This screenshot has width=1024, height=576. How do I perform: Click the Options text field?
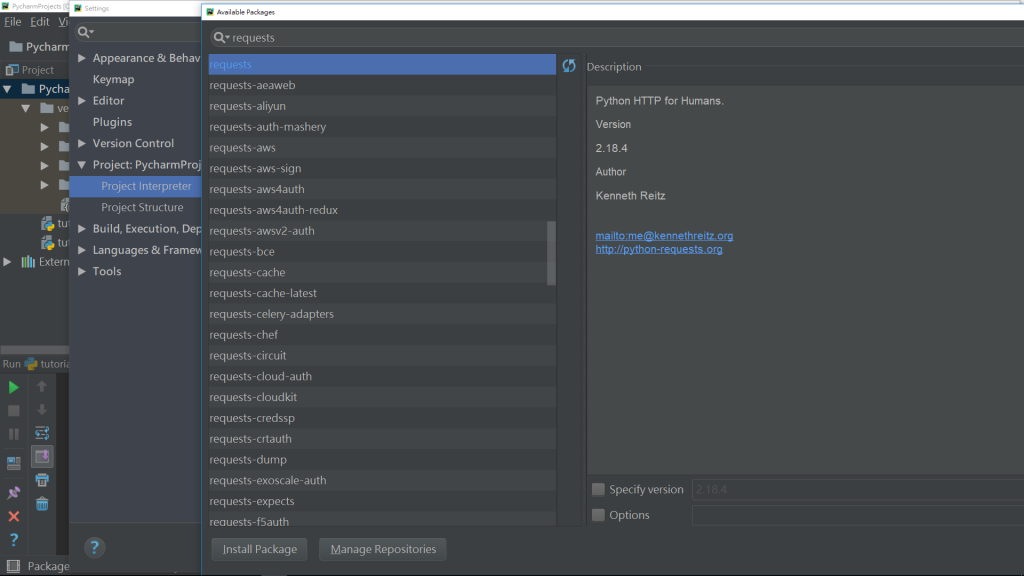click(857, 515)
